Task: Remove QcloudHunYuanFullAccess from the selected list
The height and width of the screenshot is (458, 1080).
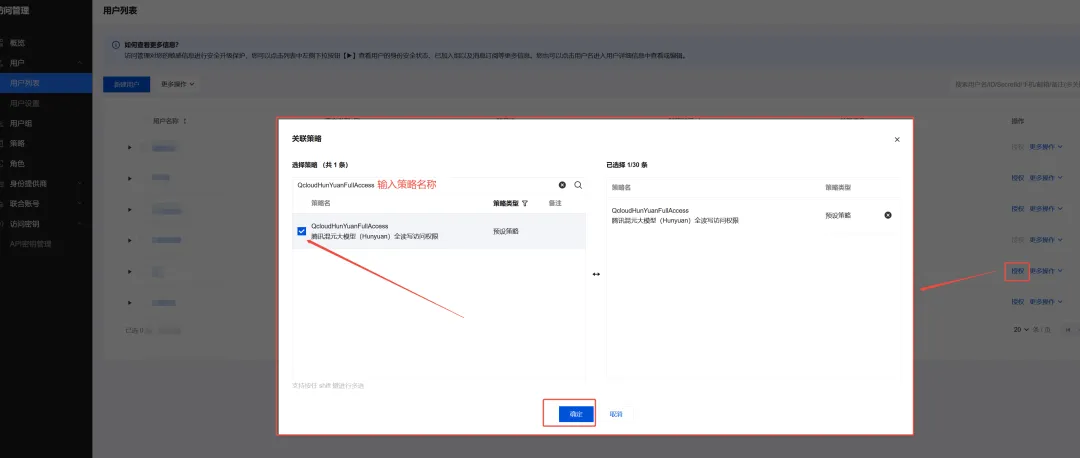Action: pyautogui.click(x=888, y=215)
